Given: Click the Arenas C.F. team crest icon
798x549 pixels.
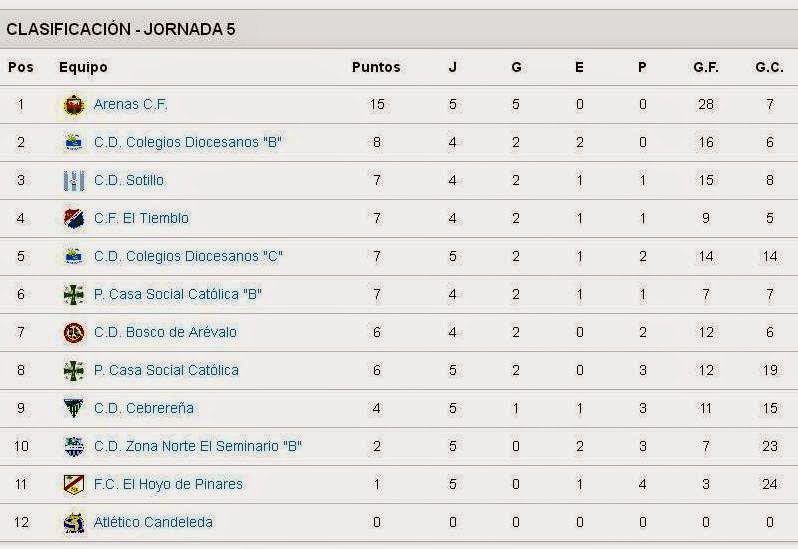Looking at the screenshot, I should point(74,105).
